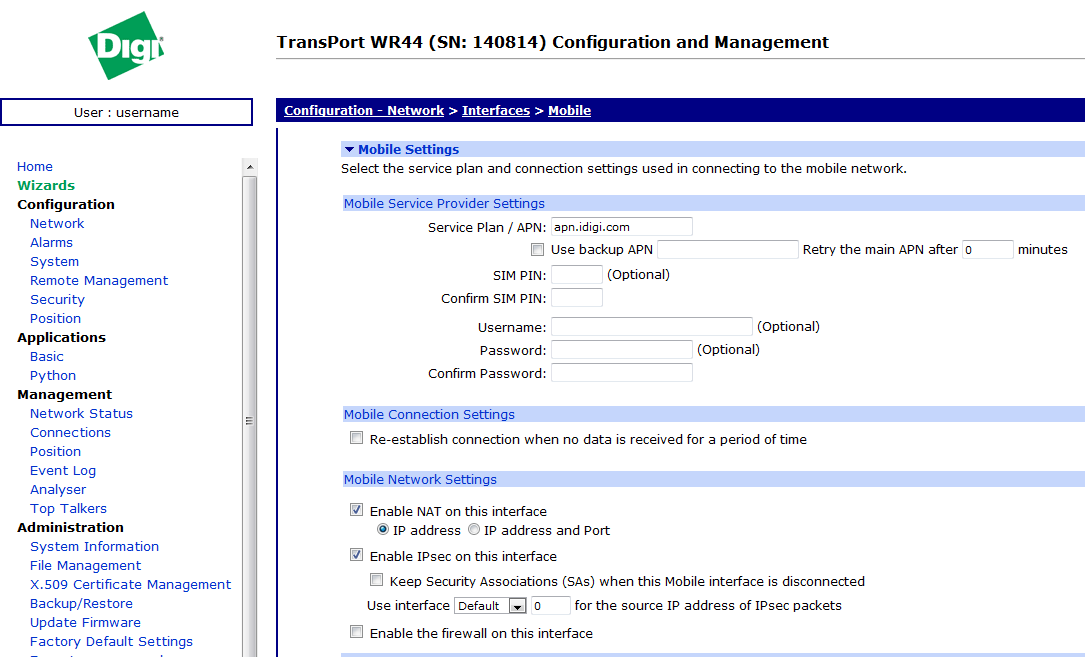The width and height of the screenshot is (1085, 657).
Task: Check Keep Security Associations option
Action: tap(377, 581)
